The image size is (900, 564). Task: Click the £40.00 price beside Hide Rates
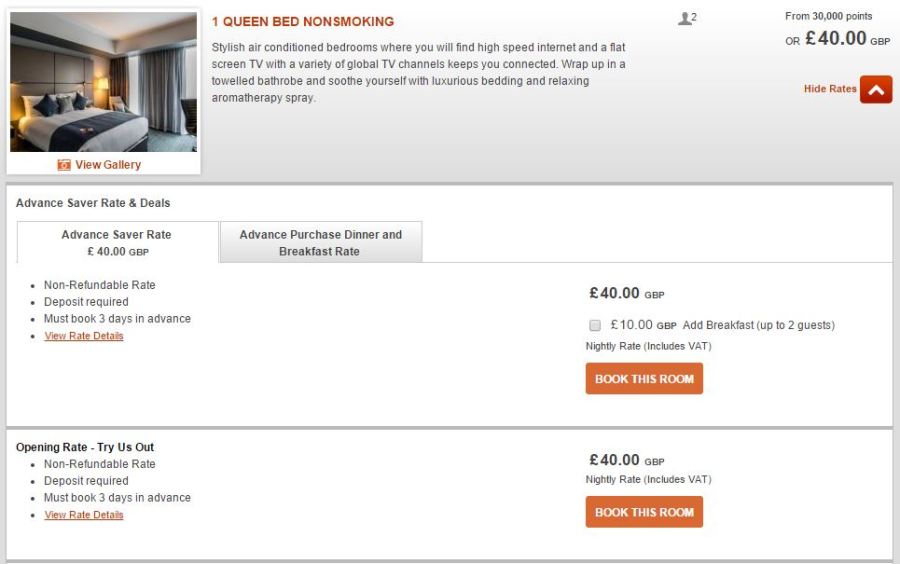click(x=836, y=39)
